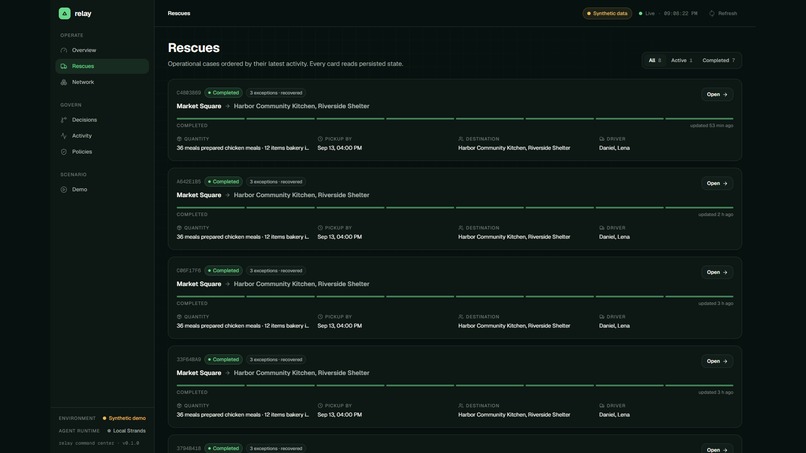806x453 pixels.
Task: Click 'Sep 13, 04:00 PM' on card C86F17F6
Action: point(340,326)
